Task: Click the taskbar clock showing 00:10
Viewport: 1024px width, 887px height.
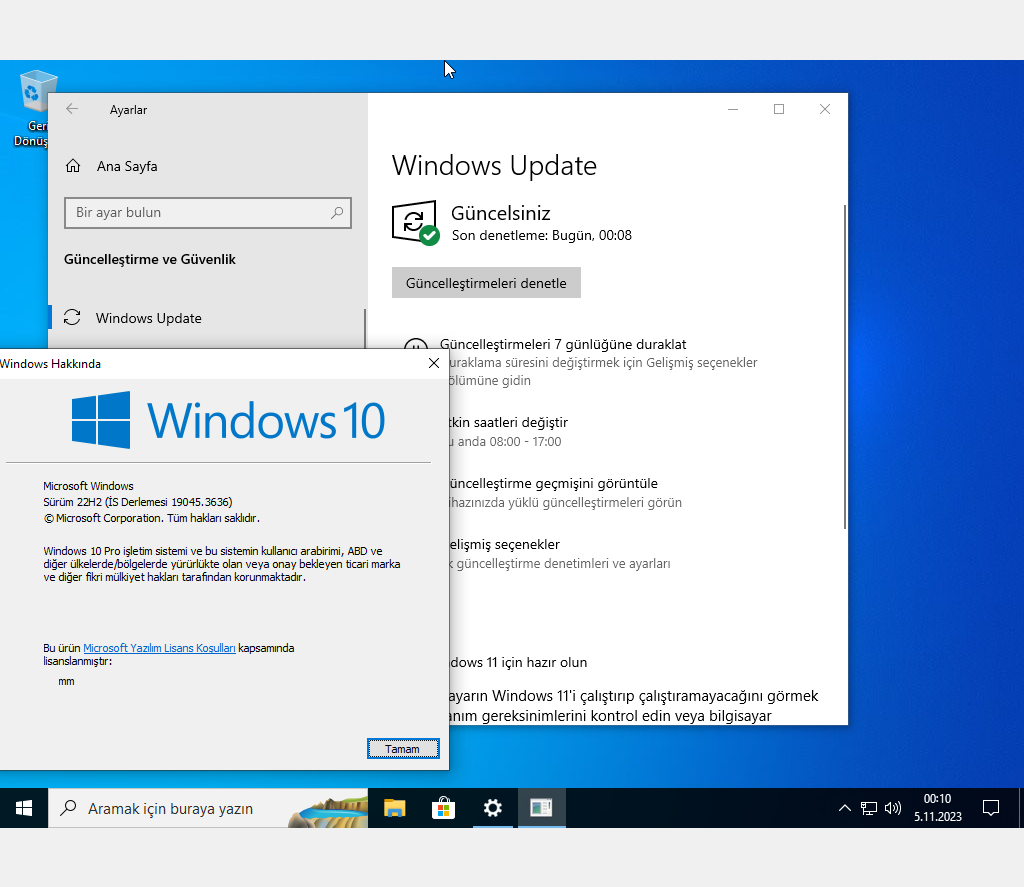Action: pos(937,808)
